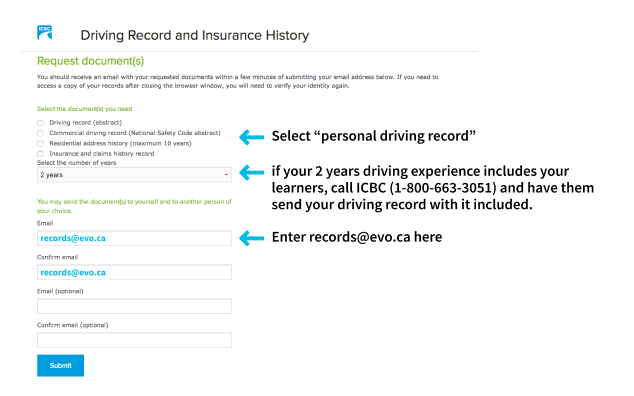Click the 'Select the document(s) you need' label
The width and height of the screenshot is (634, 396).
(x=85, y=109)
